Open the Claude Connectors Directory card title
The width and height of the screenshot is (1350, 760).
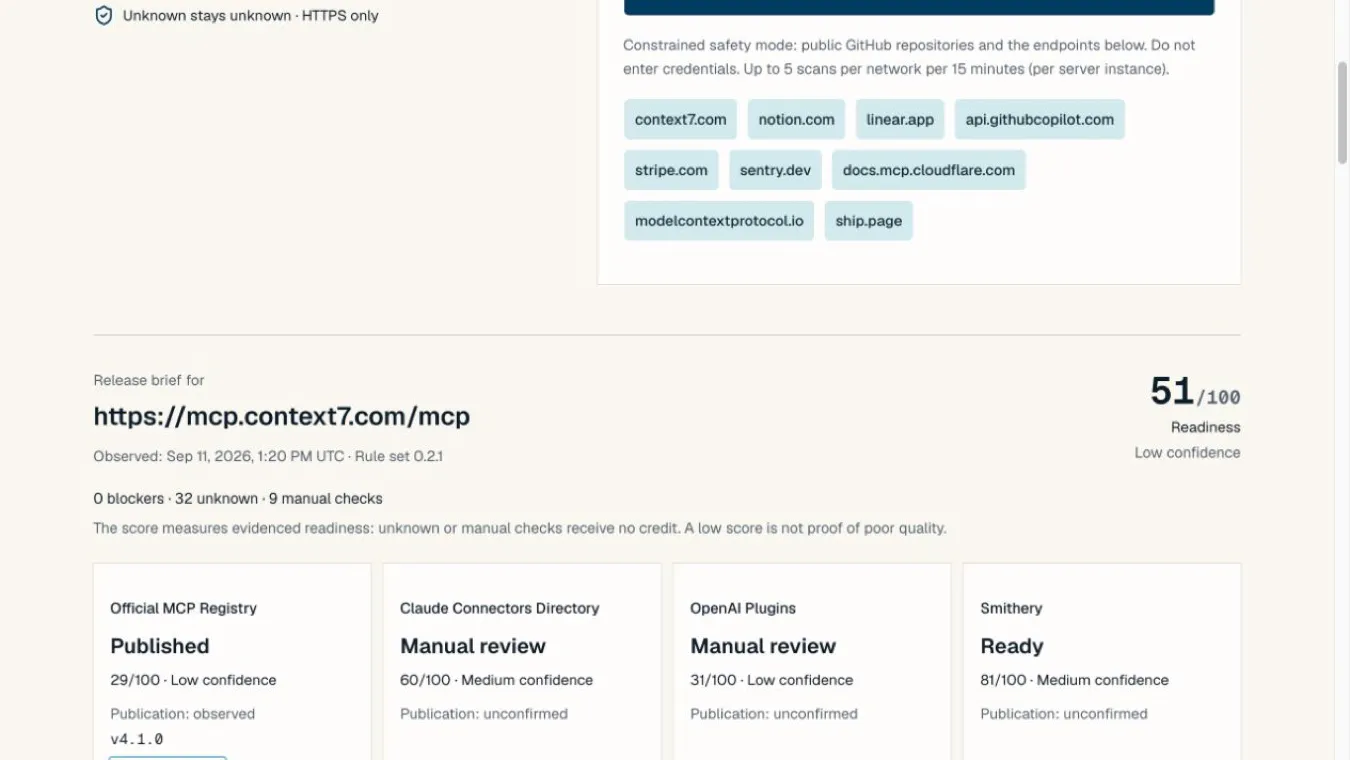[499, 608]
